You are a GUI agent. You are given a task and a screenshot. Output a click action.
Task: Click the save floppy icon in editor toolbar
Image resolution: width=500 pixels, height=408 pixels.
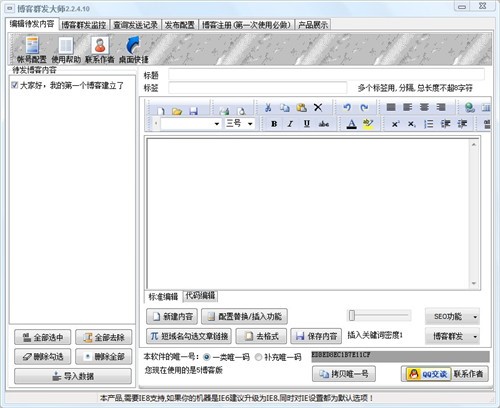pyautogui.click(x=193, y=110)
